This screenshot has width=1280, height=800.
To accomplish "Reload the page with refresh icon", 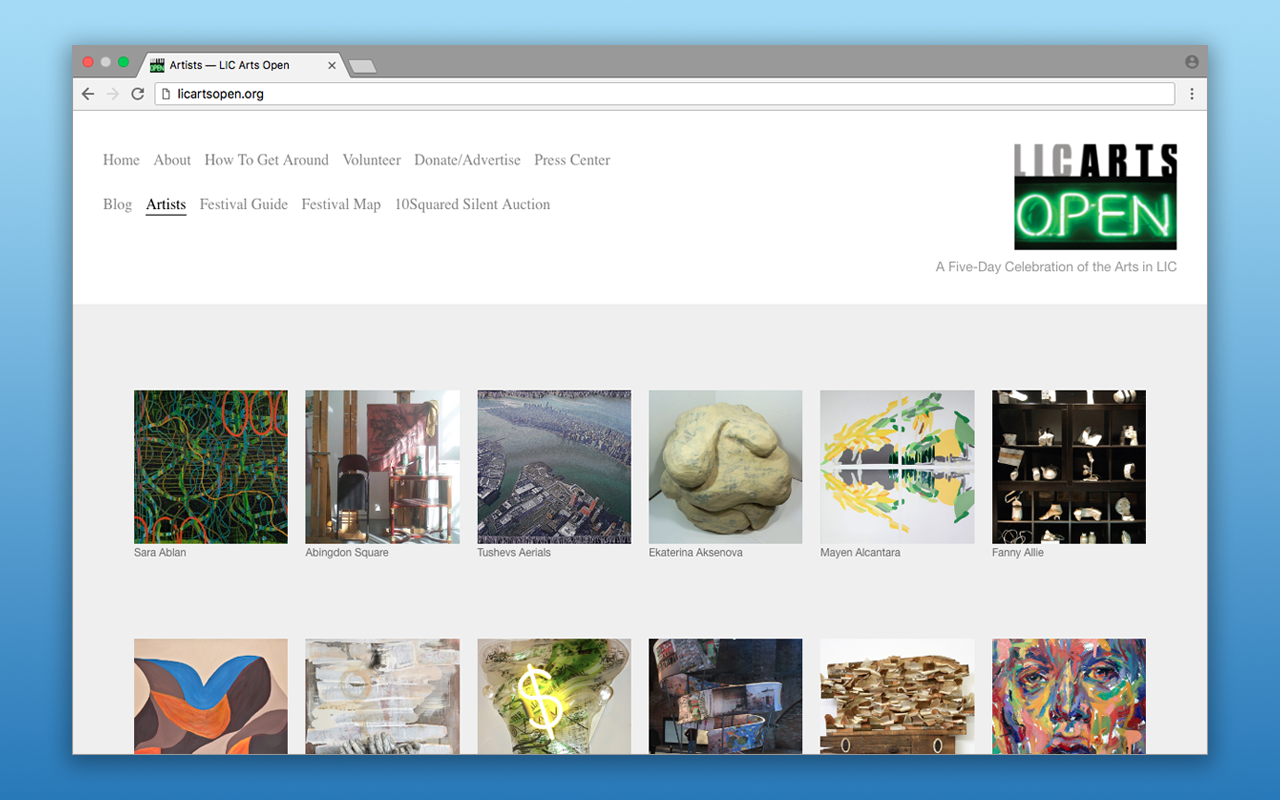I will coord(138,94).
